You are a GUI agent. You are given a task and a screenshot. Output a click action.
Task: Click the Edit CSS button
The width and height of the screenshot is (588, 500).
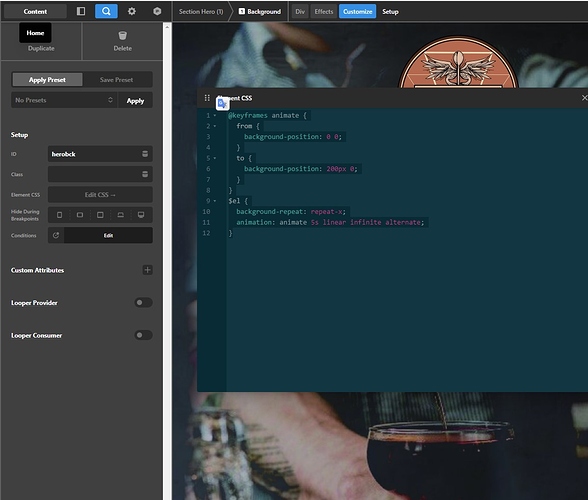click(100, 195)
